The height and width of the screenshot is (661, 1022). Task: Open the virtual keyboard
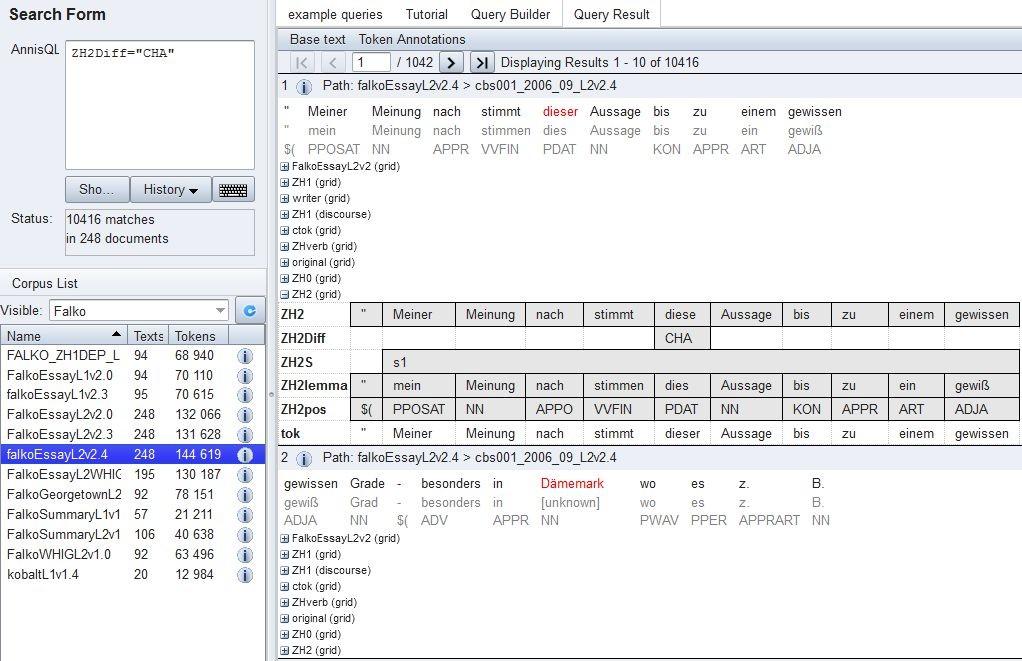pyautogui.click(x=233, y=190)
